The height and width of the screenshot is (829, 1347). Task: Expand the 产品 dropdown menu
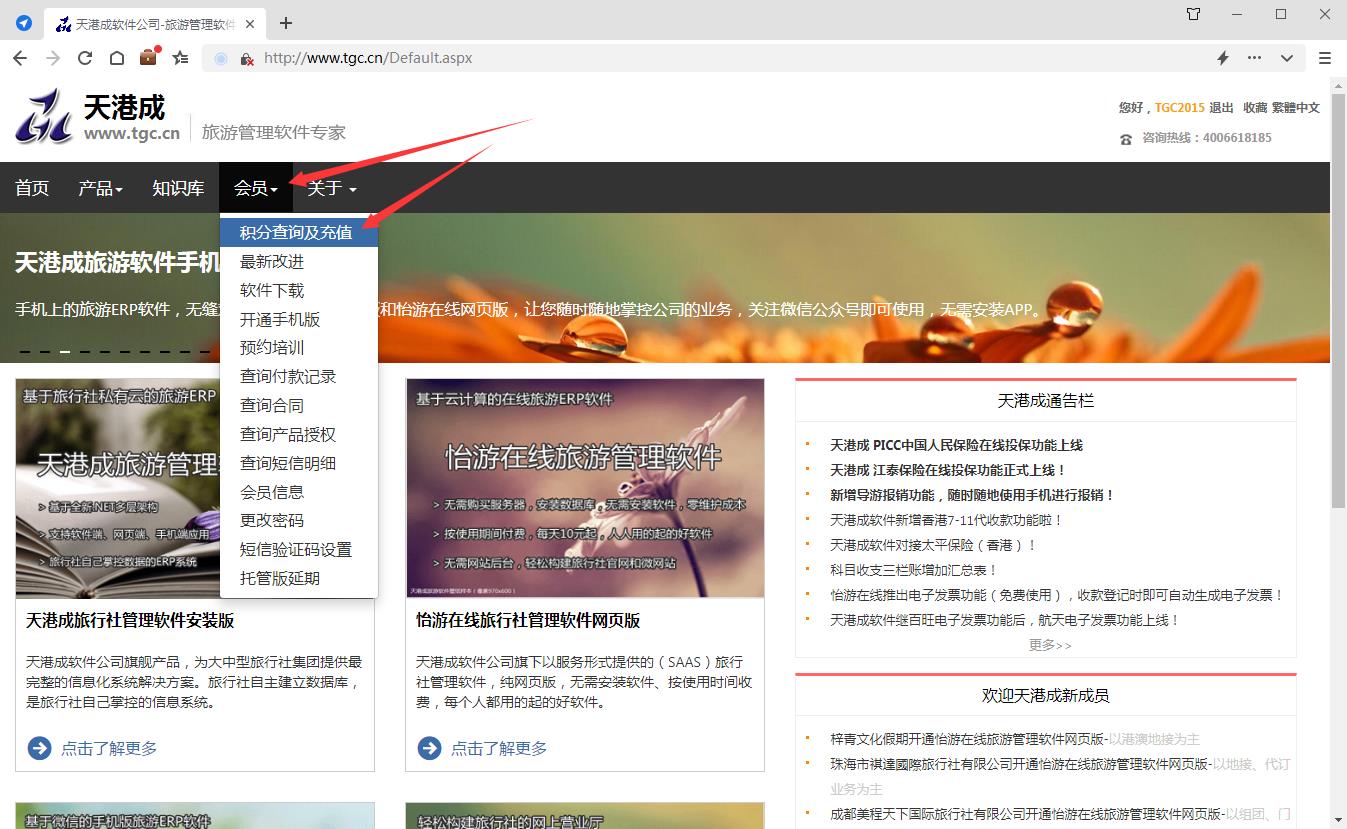coord(100,188)
